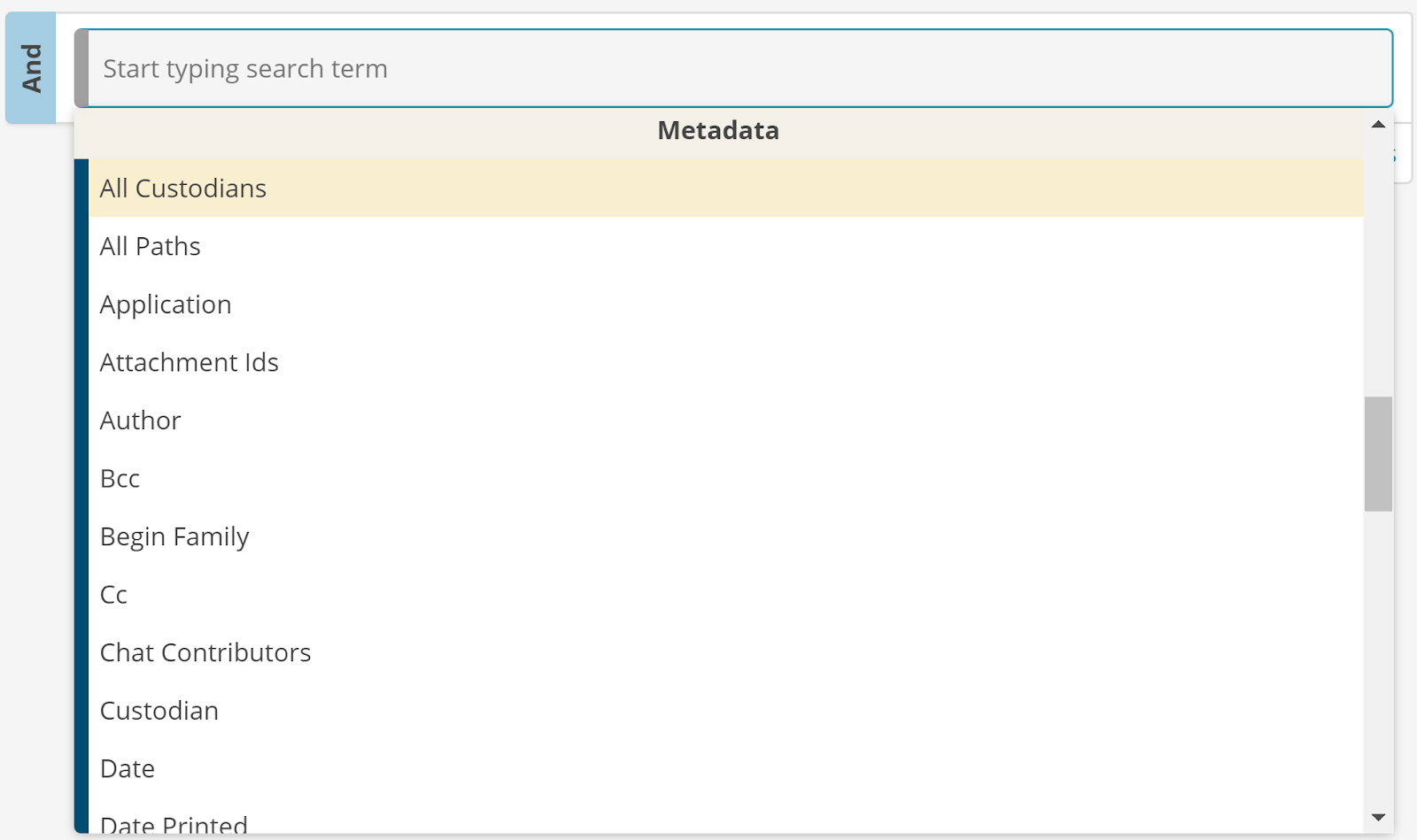Viewport: 1417px width, 840px height.
Task: Select Chat Contributors option
Action: (x=725, y=651)
